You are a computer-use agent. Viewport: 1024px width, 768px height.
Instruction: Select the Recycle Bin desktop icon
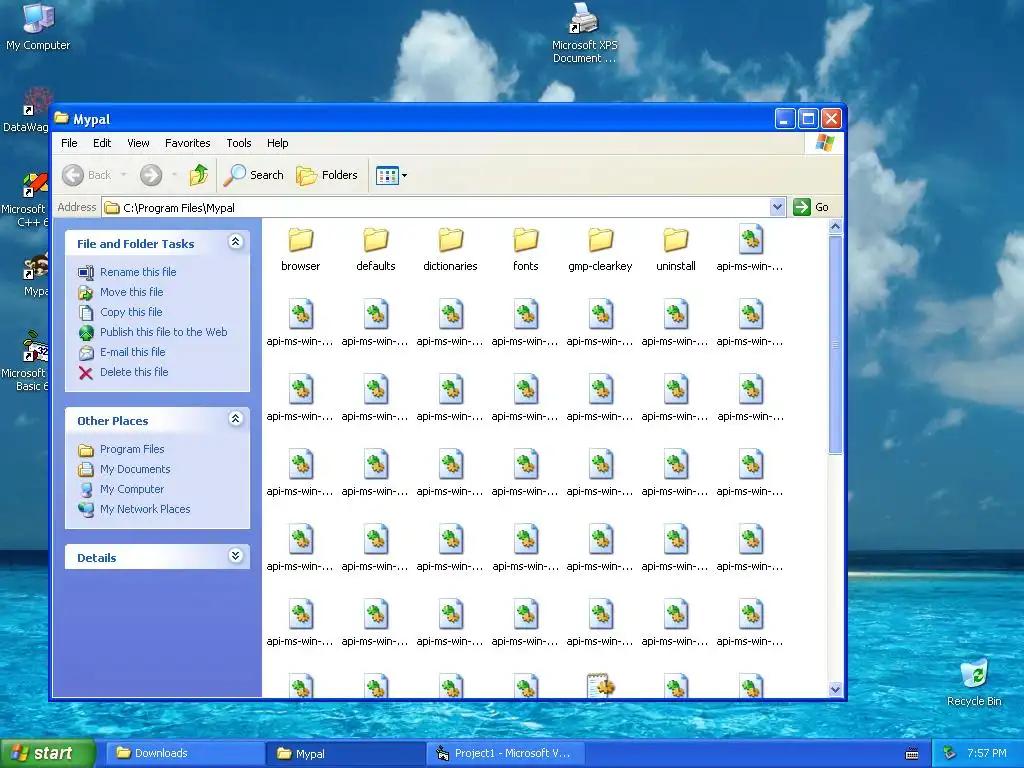point(974,682)
